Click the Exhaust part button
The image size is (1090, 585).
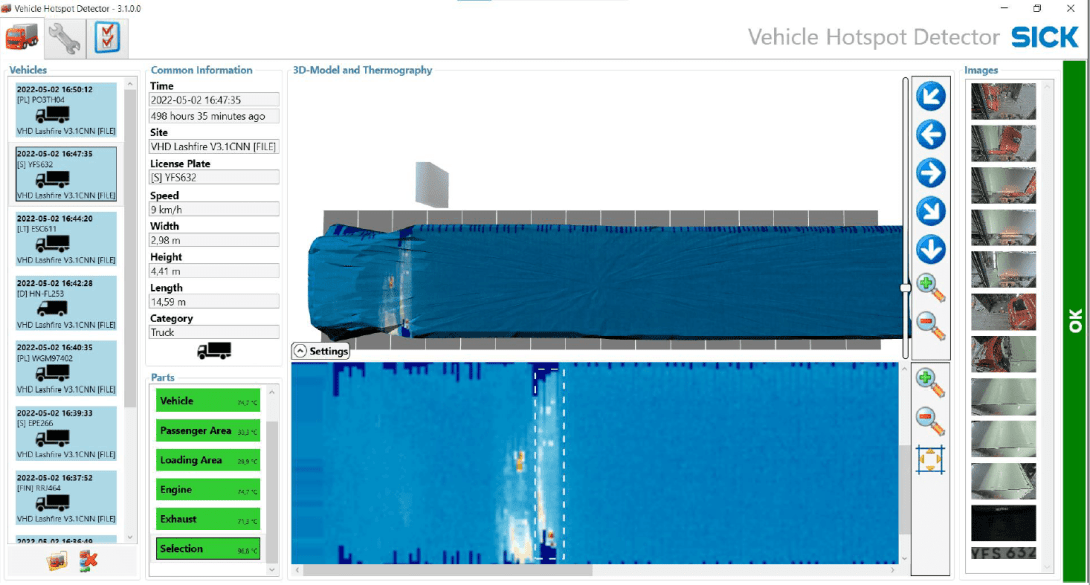pos(208,519)
